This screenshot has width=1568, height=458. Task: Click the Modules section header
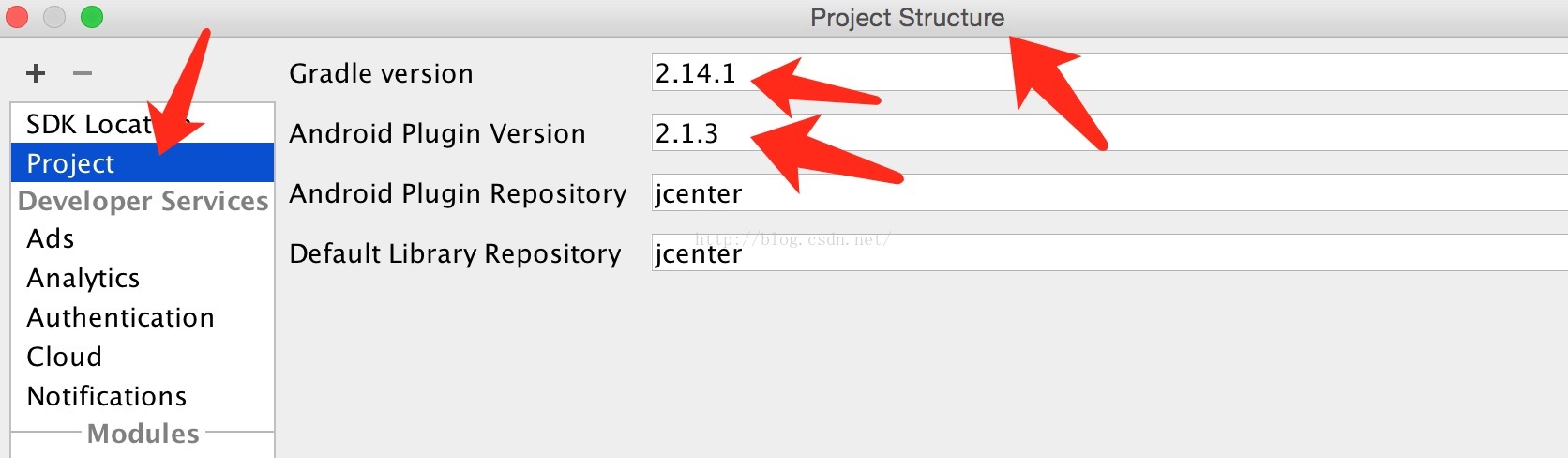coord(143,434)
